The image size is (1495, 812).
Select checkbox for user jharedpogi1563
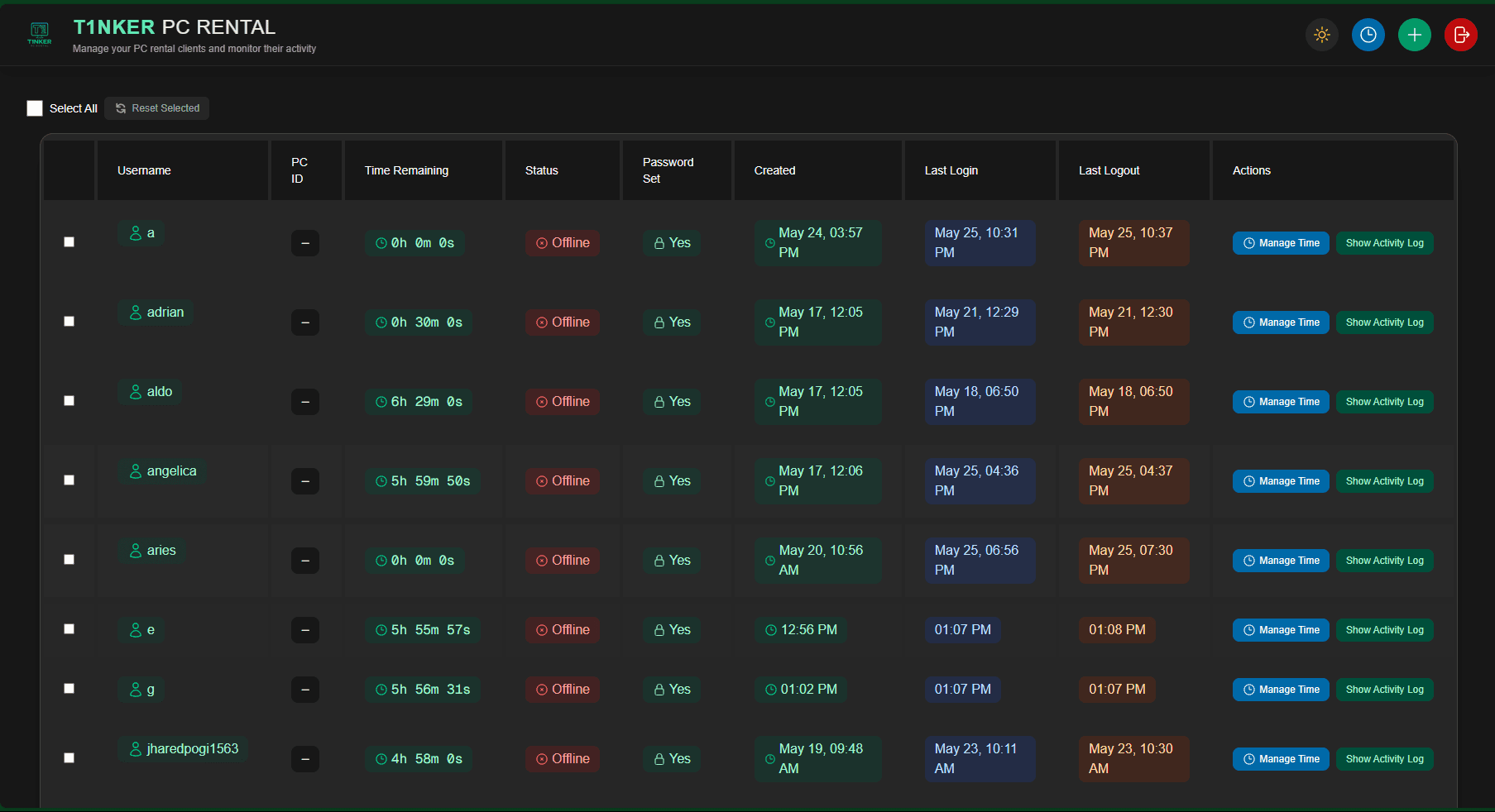[69, 758]
